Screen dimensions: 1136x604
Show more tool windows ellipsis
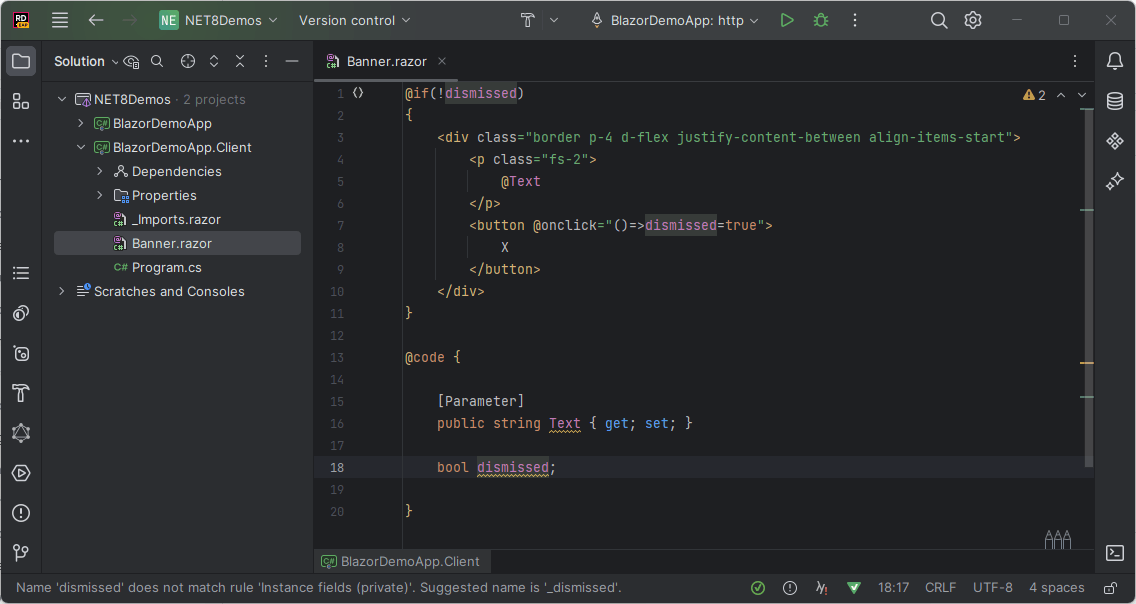coord(21,141)
